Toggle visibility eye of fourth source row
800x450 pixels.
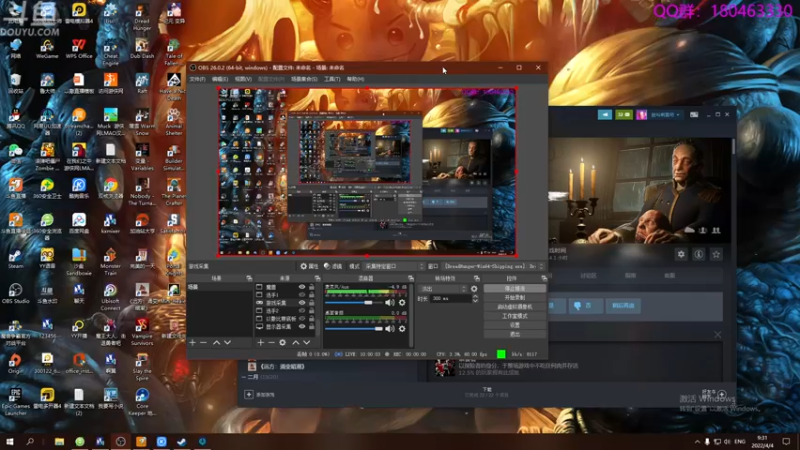tap(302, 311)
